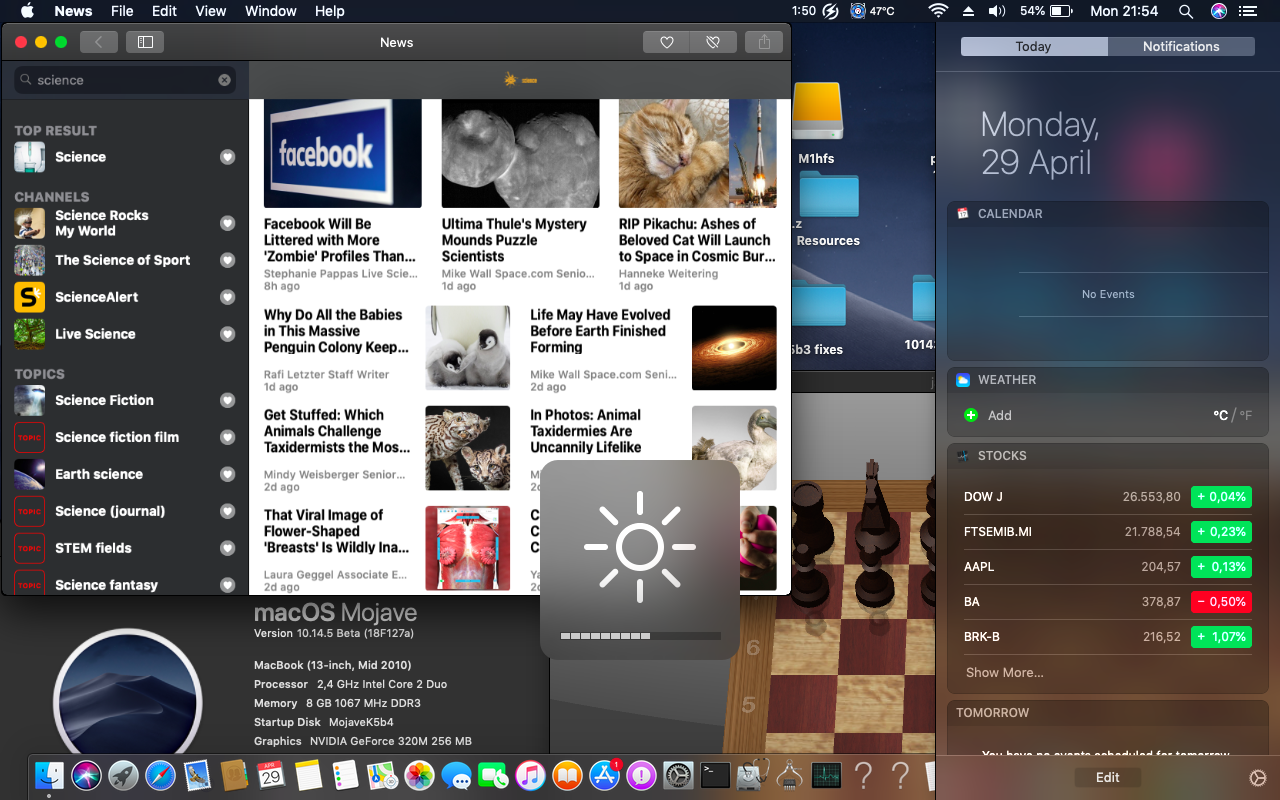The height and width of the screenshot is (800, 1280).
Task: Click the penguin article thumbnail
Action: [468, 347]
